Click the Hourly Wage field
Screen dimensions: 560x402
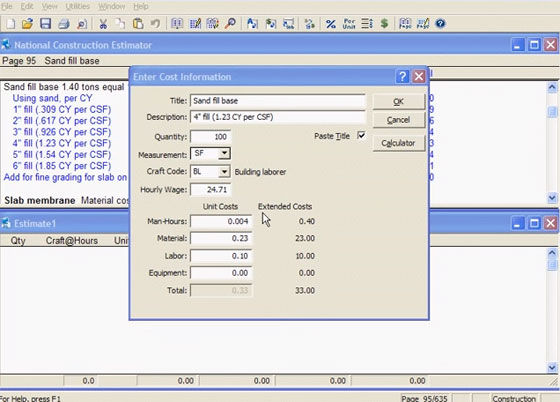pyautogui.click(x=210, y=190)
